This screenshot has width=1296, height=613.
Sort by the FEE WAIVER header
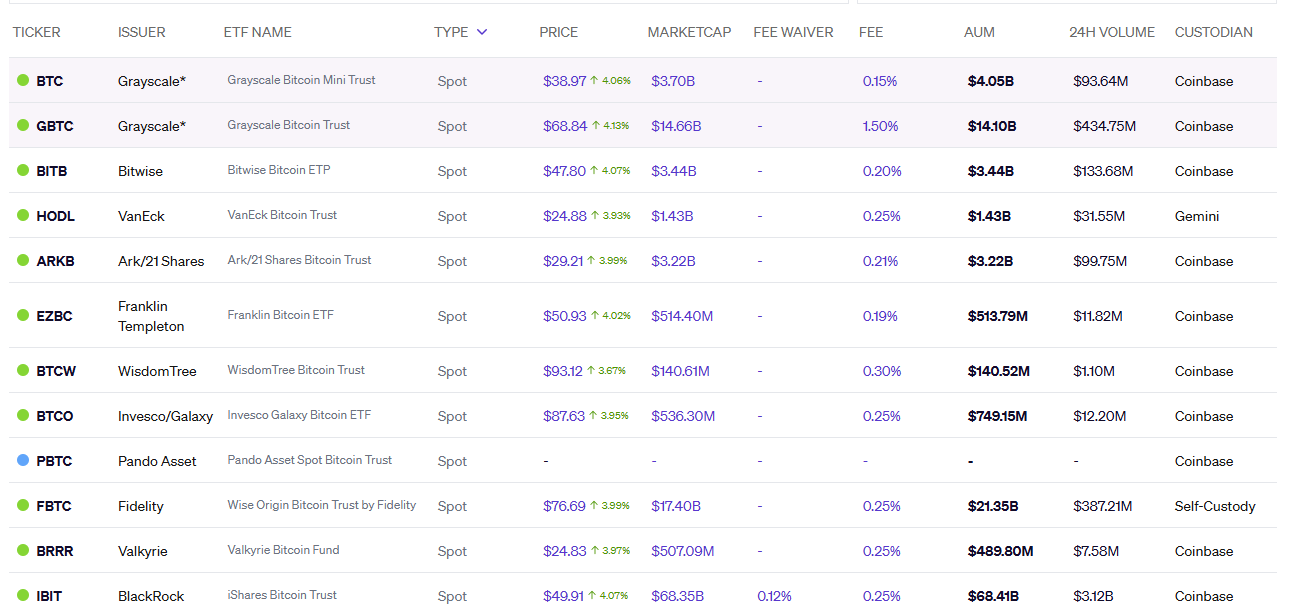[793, 32]
